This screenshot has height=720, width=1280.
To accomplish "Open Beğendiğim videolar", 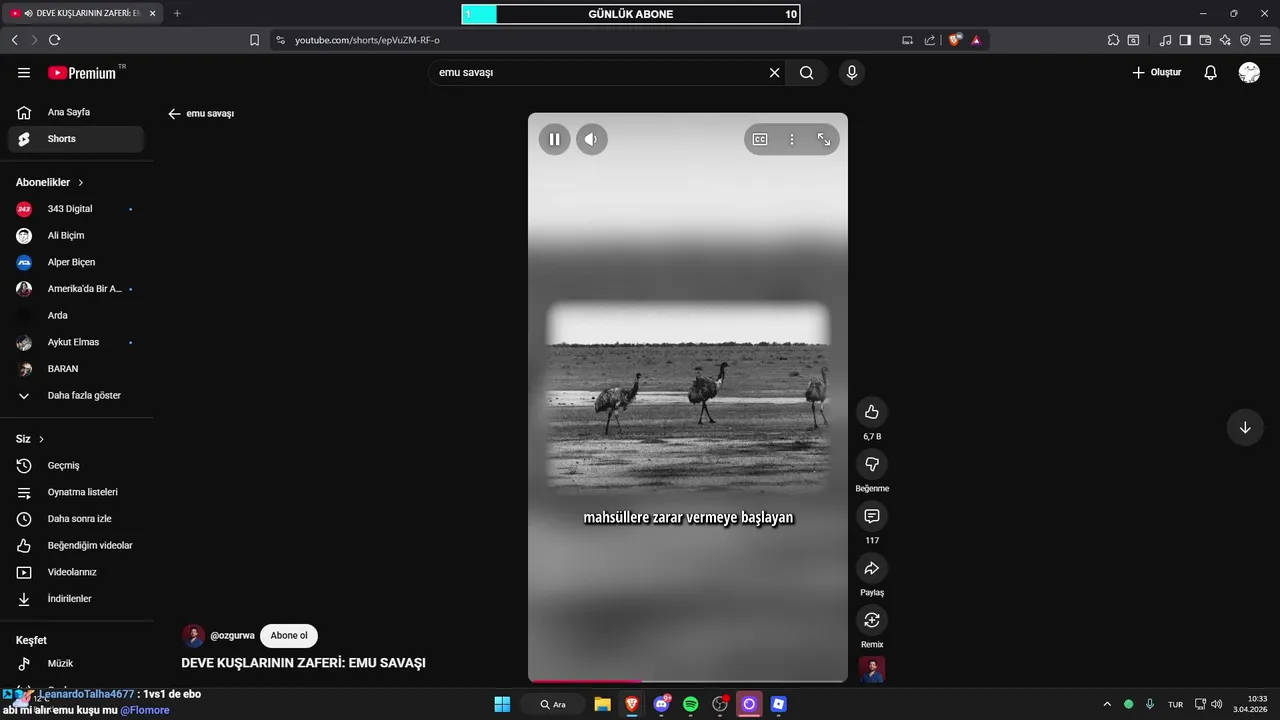I will tap(76, 546).
